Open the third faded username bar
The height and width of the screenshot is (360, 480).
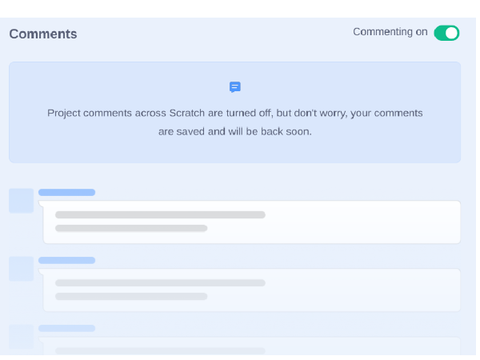pos(67,328)
